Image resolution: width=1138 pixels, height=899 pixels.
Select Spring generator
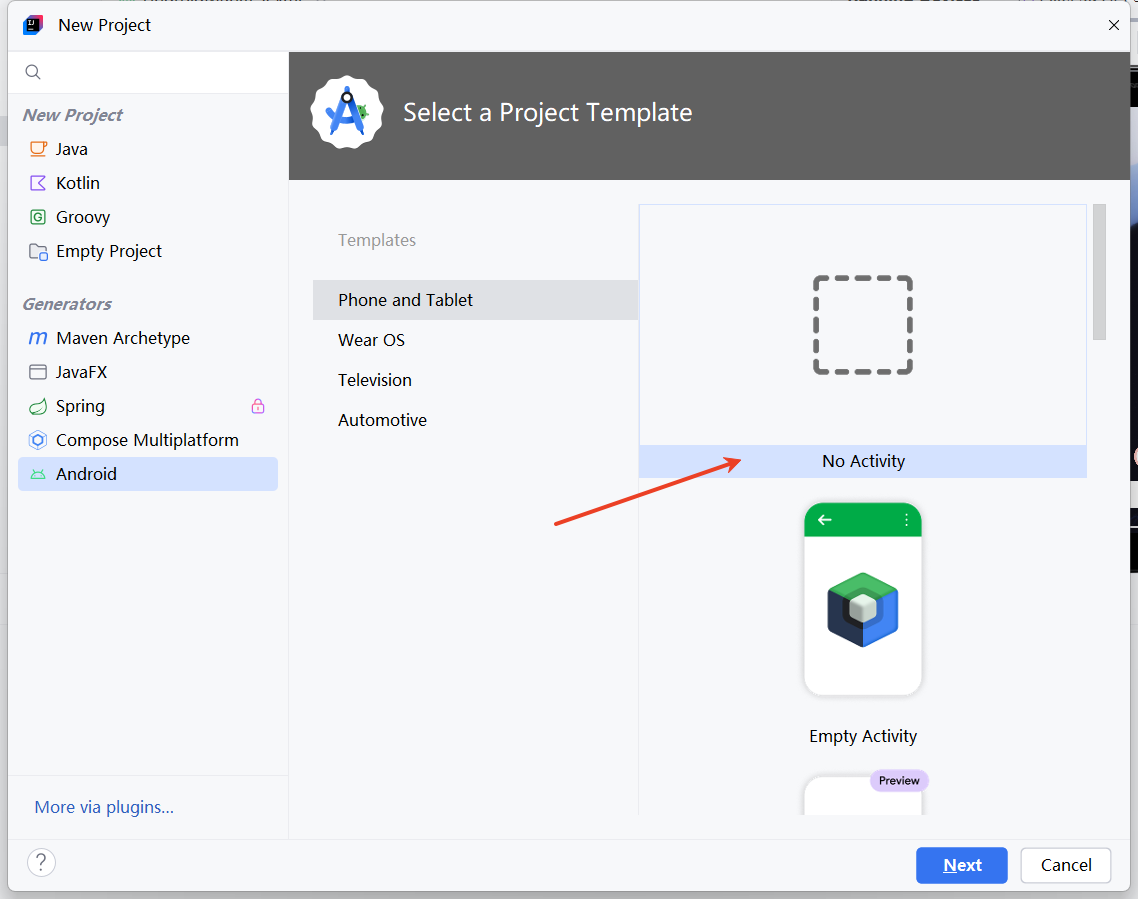click(x=148, y=406)
